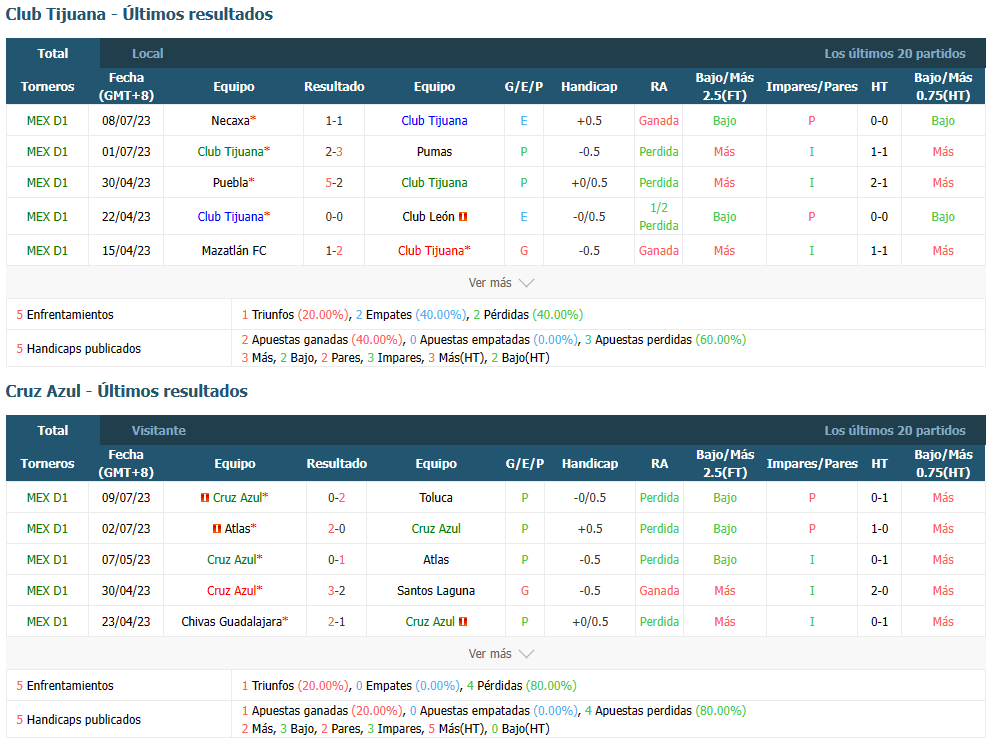This screenshot has width=992, height=744.
Task: Select the Total tab in Club Tijuana table
Action: [53, 54]
